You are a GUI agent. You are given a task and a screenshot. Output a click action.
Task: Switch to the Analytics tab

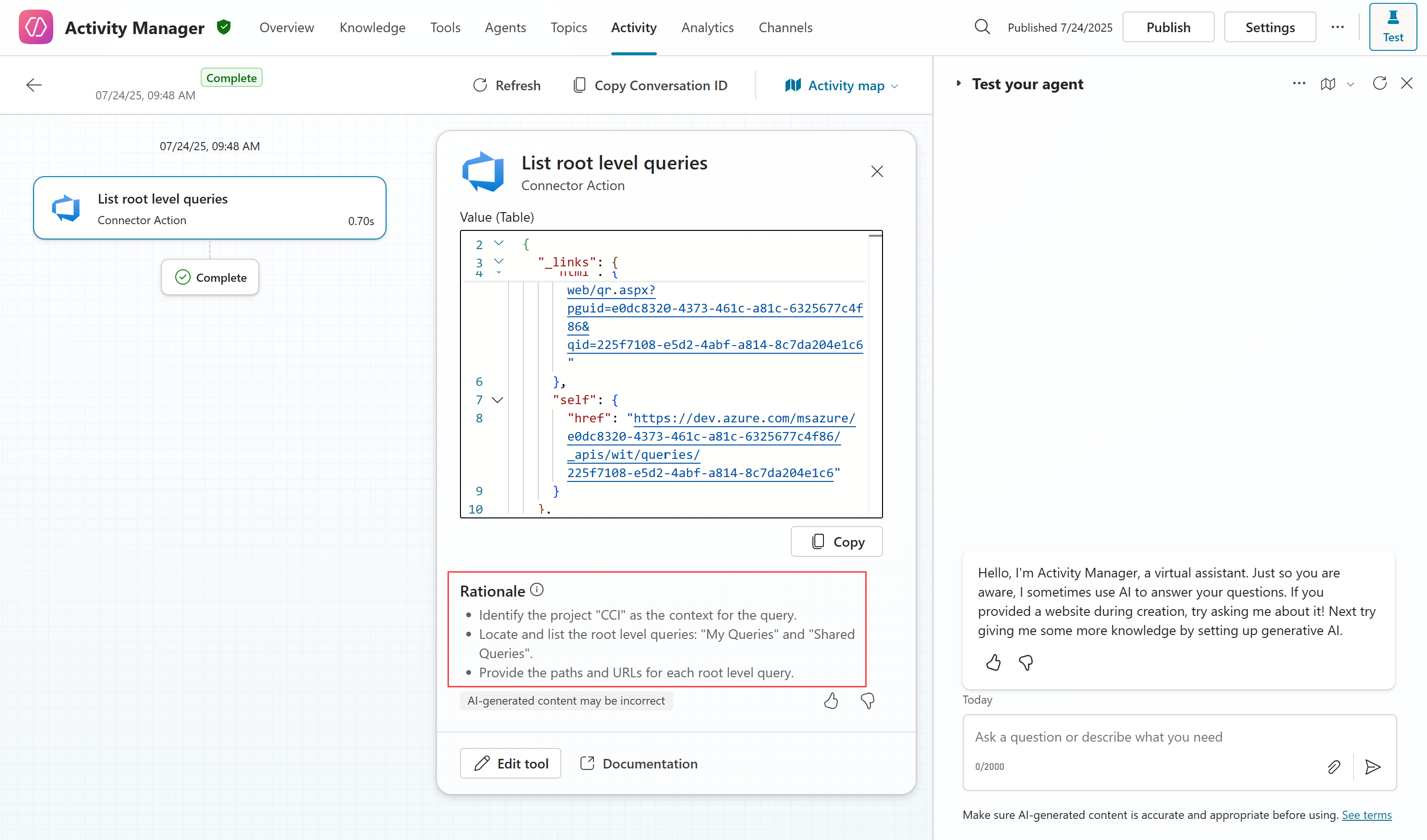tap(707, 27)
